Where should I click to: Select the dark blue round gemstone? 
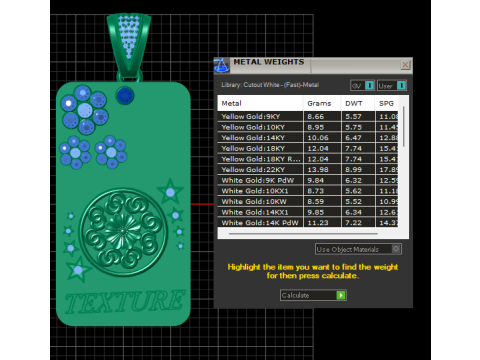(125, 96)
